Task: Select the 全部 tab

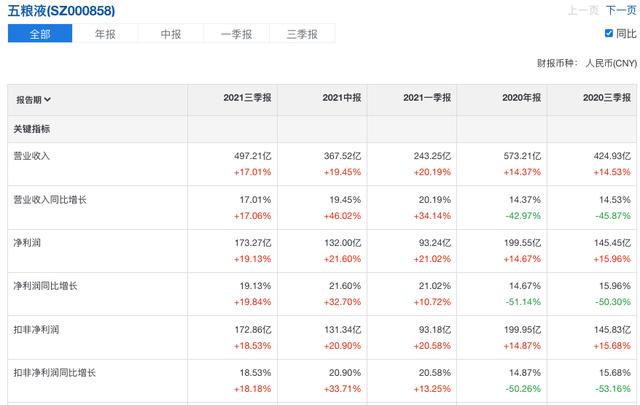Action: (41, 34)
